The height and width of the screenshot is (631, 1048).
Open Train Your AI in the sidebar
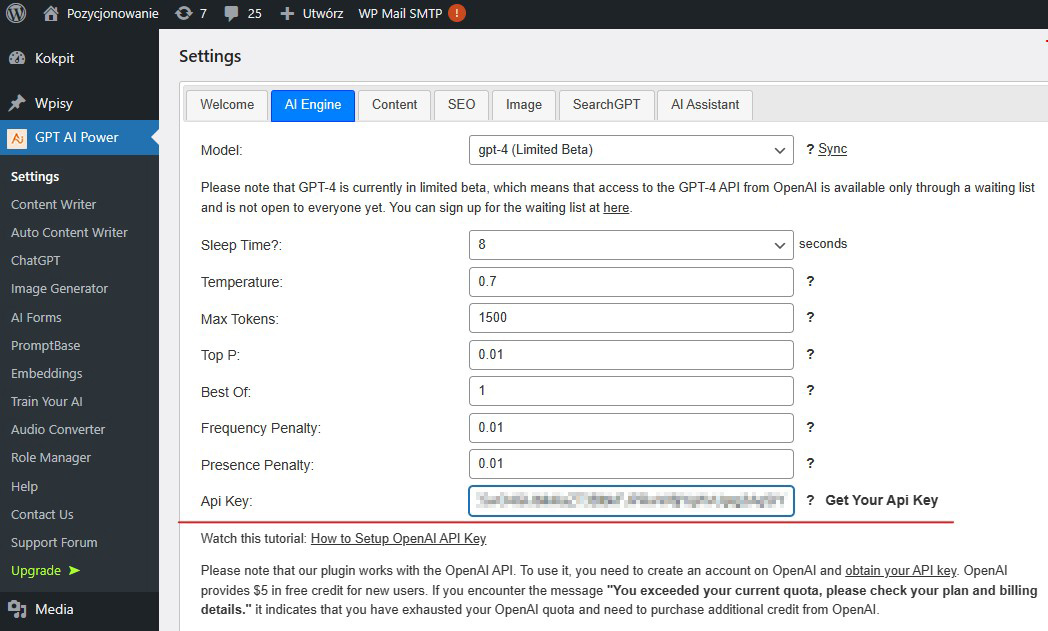[47, 402]
